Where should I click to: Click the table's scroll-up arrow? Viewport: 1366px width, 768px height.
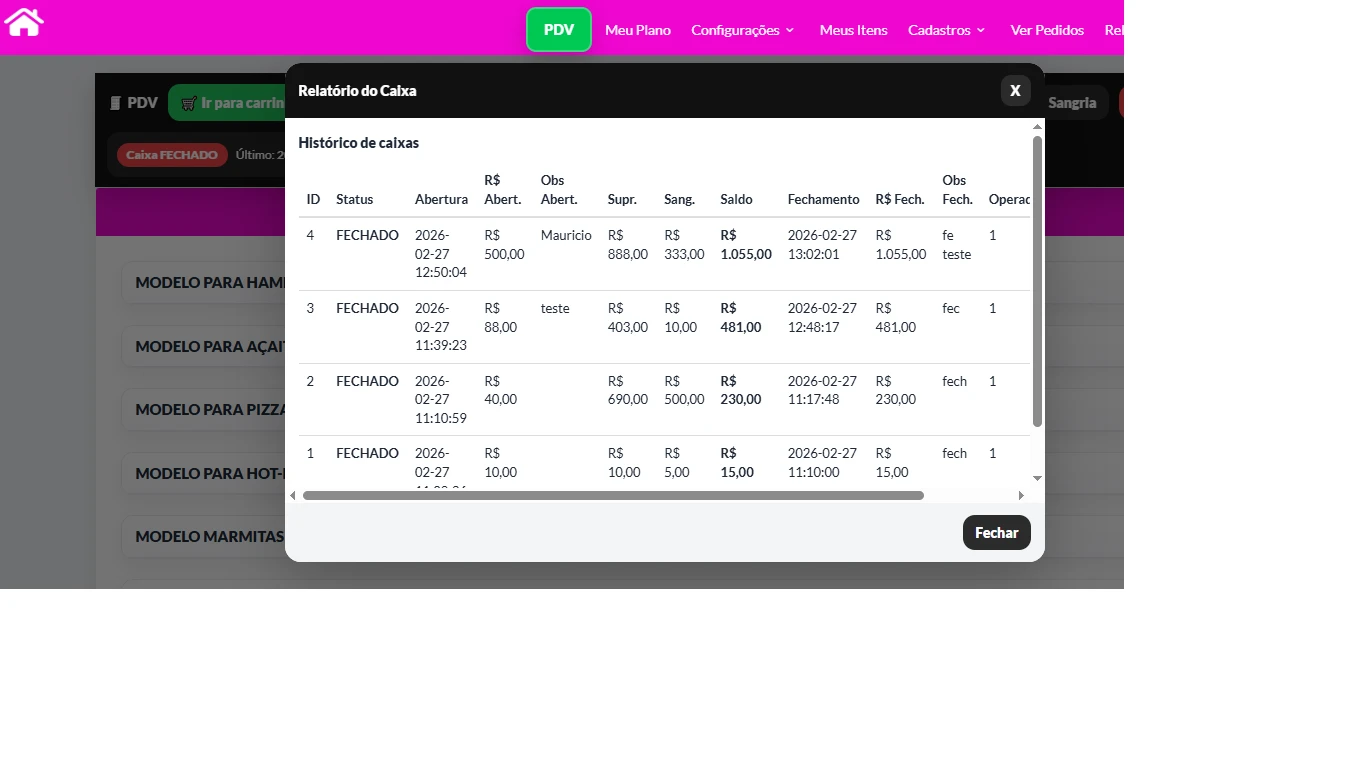click(1037, 127)
